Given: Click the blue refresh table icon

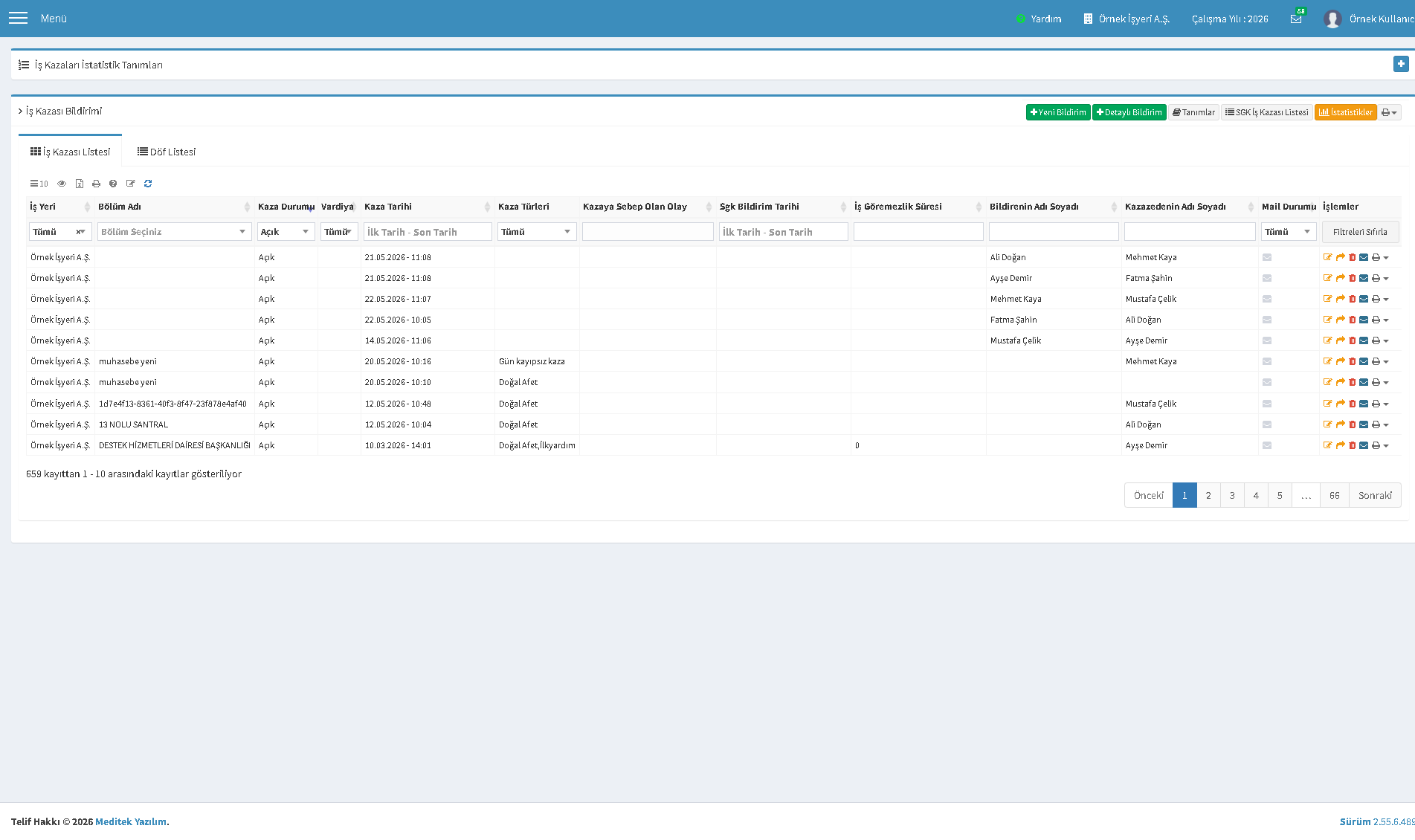Looking at the screenshot, I should pyautogui.click(x=148, y=184).
